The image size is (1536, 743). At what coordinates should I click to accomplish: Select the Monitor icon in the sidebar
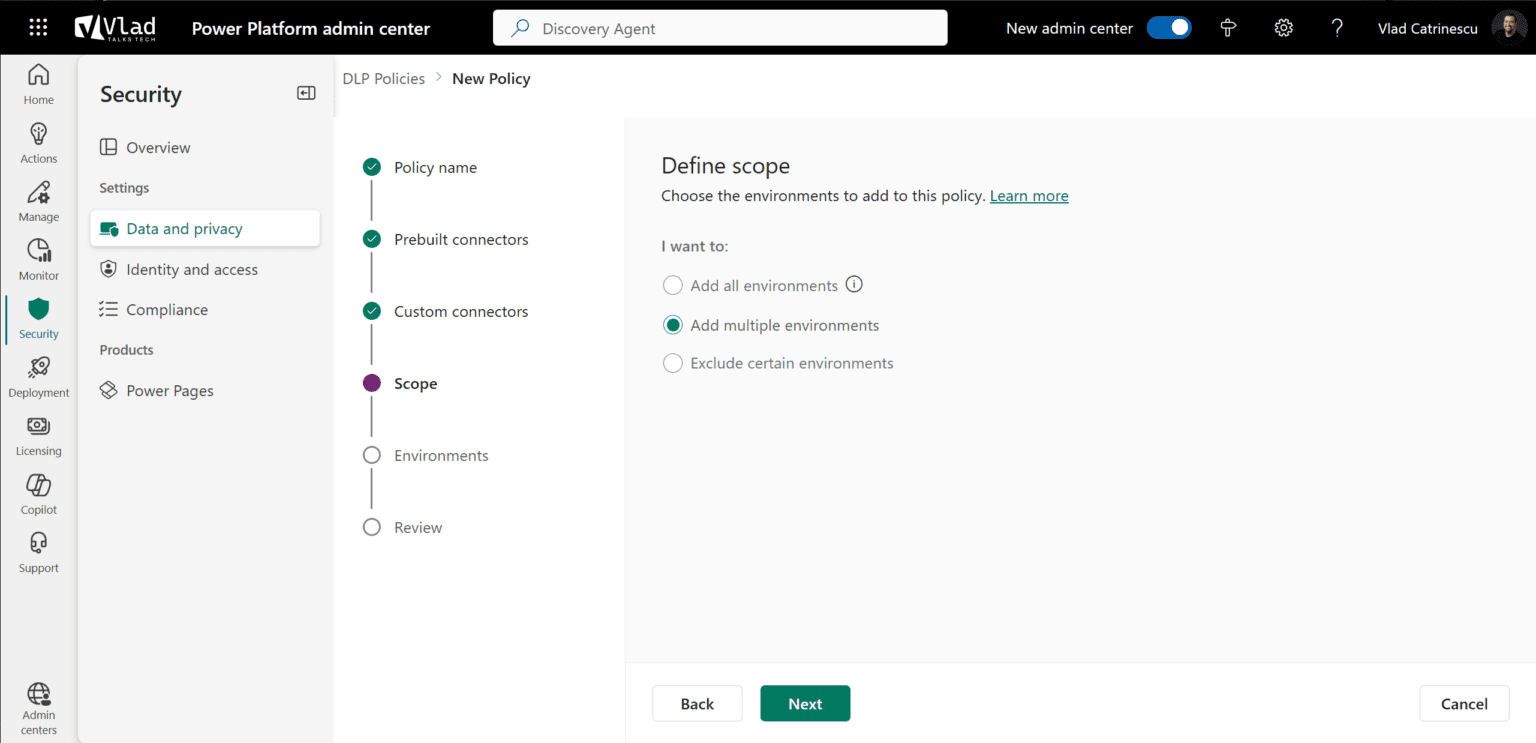(38, 258)
